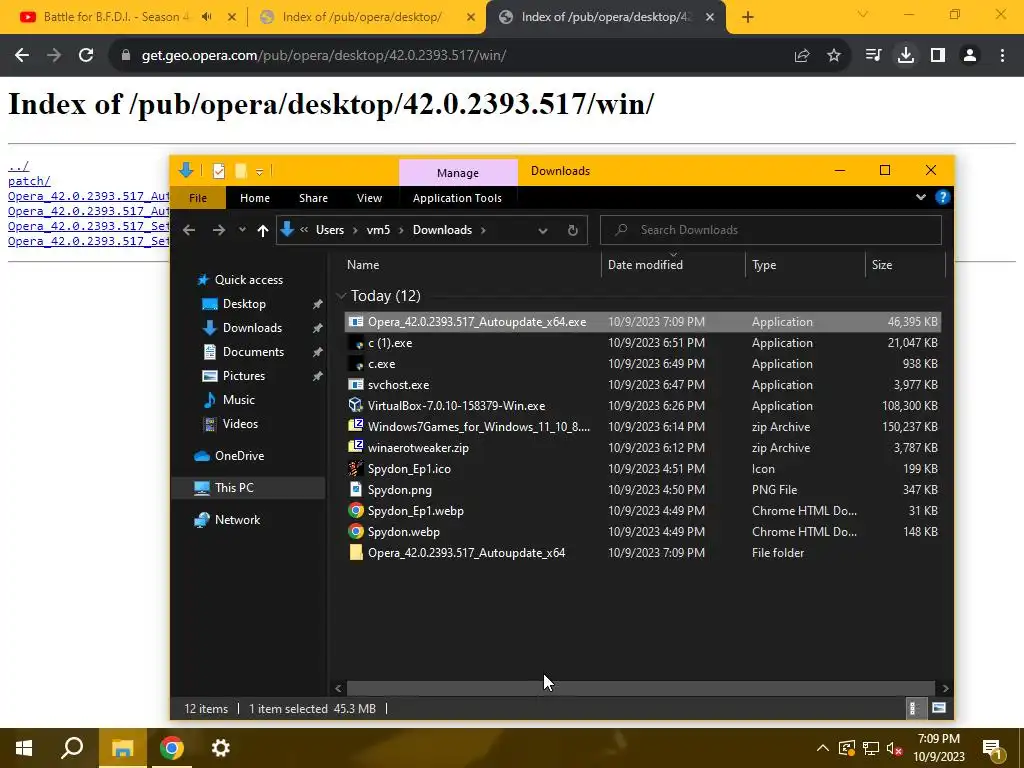This screenshot has height=768, width=1024.
Task: Open the File tab in Explorer
Action: (x=198, y=198)
